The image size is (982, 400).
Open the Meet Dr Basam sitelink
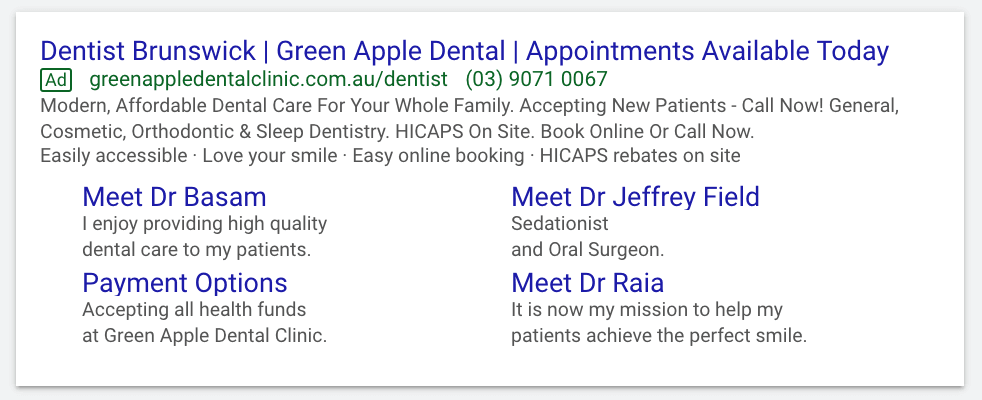[174, 197]
